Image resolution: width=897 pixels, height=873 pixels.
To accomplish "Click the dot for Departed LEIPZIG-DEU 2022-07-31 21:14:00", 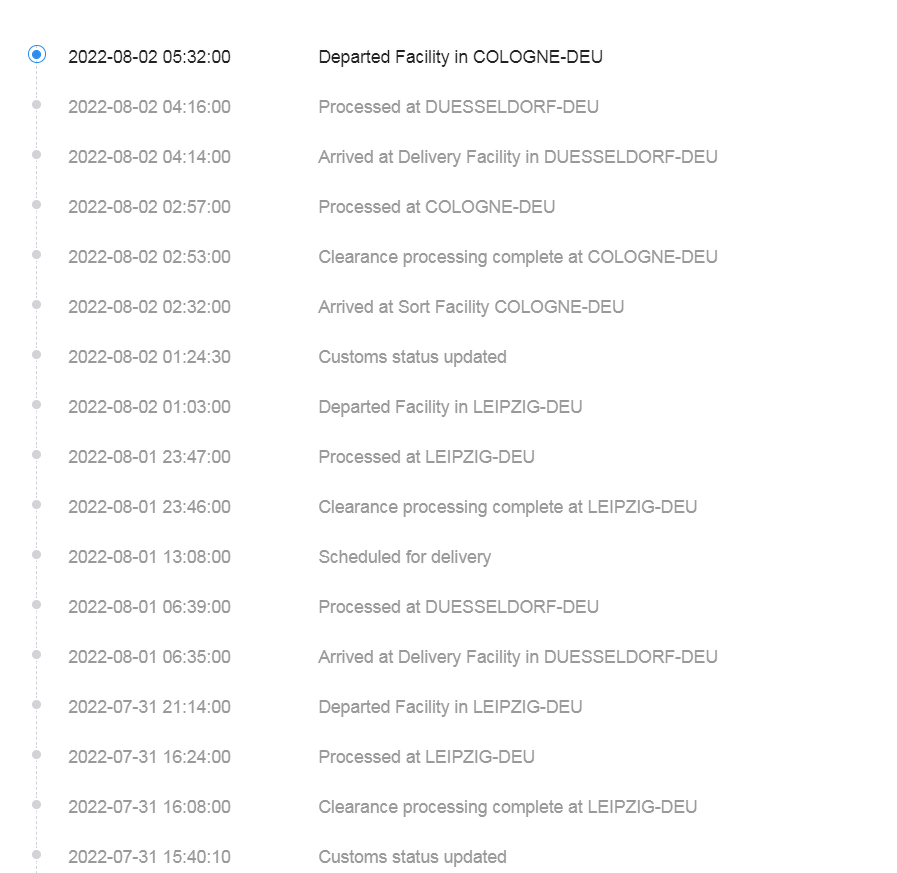I will [x=37, y=704].
